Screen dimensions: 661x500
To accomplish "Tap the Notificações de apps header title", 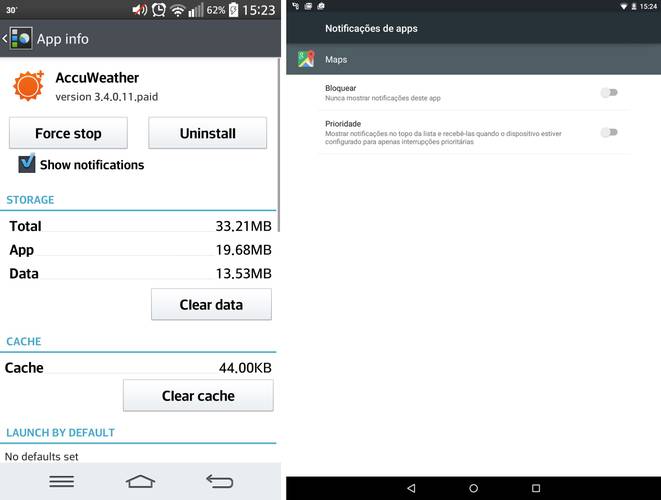I will [x=371, y=28].
